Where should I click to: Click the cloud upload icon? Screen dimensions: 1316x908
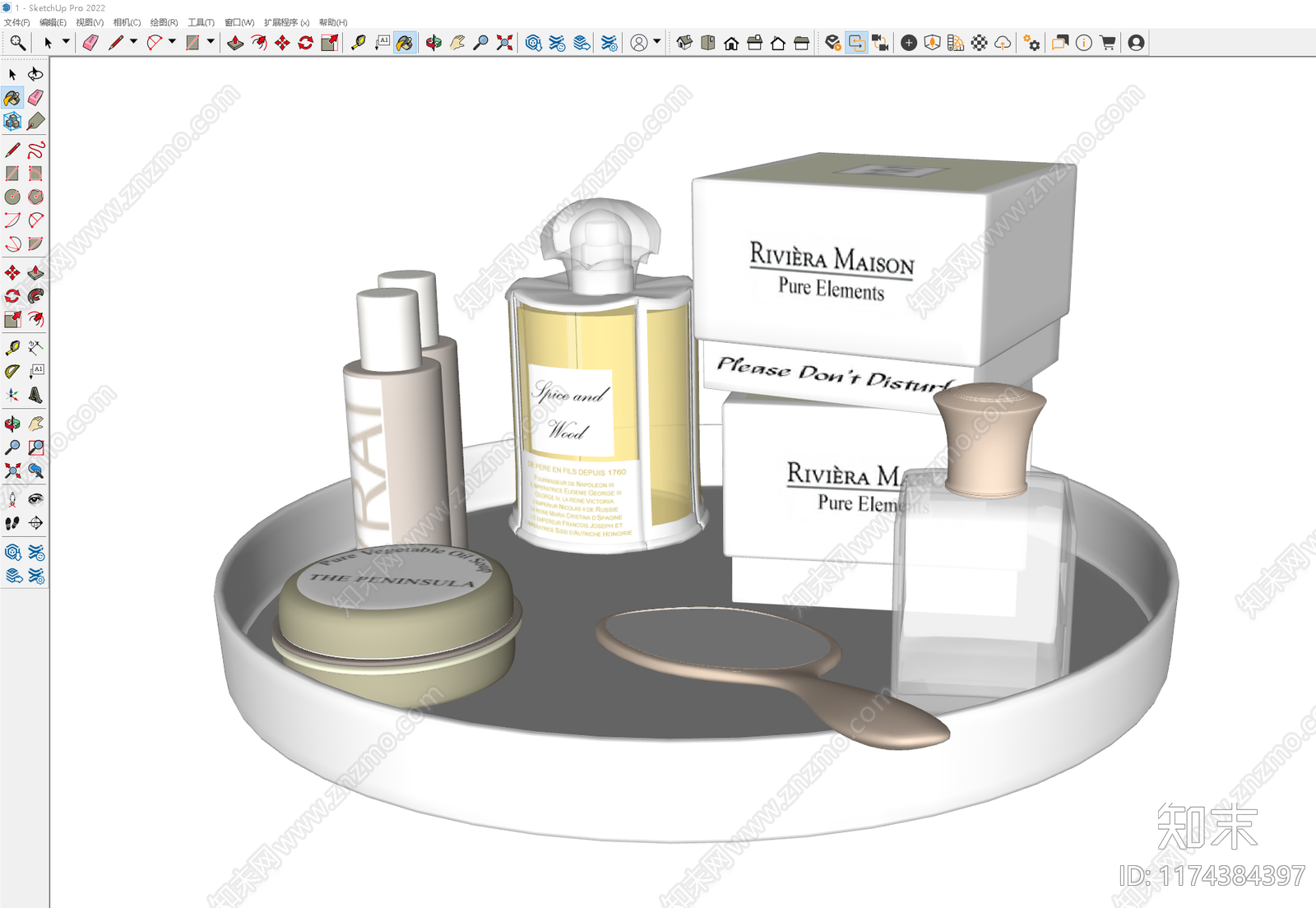1003,43
